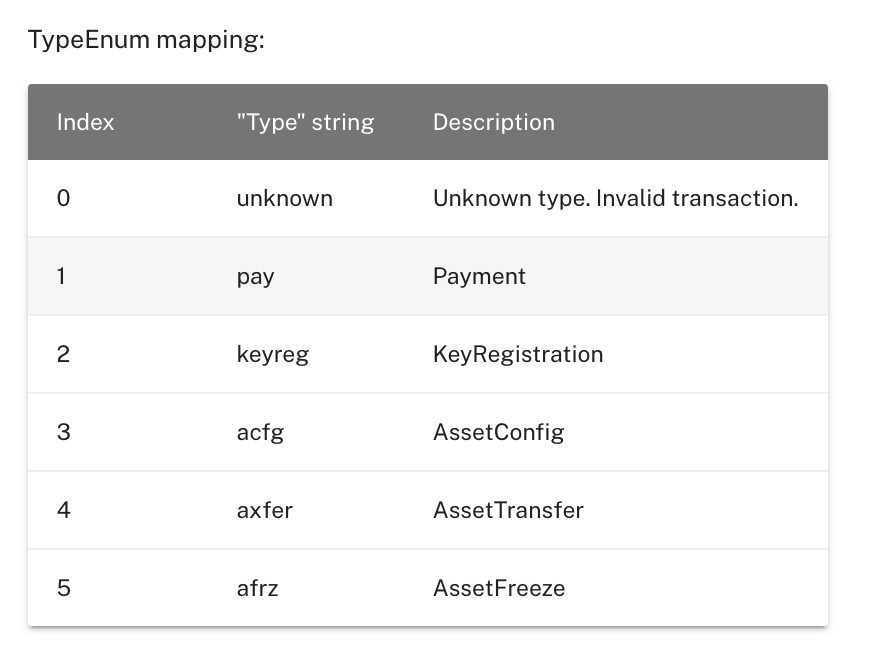
Task: Click index 2 cell in table
Action: [64, 354]
